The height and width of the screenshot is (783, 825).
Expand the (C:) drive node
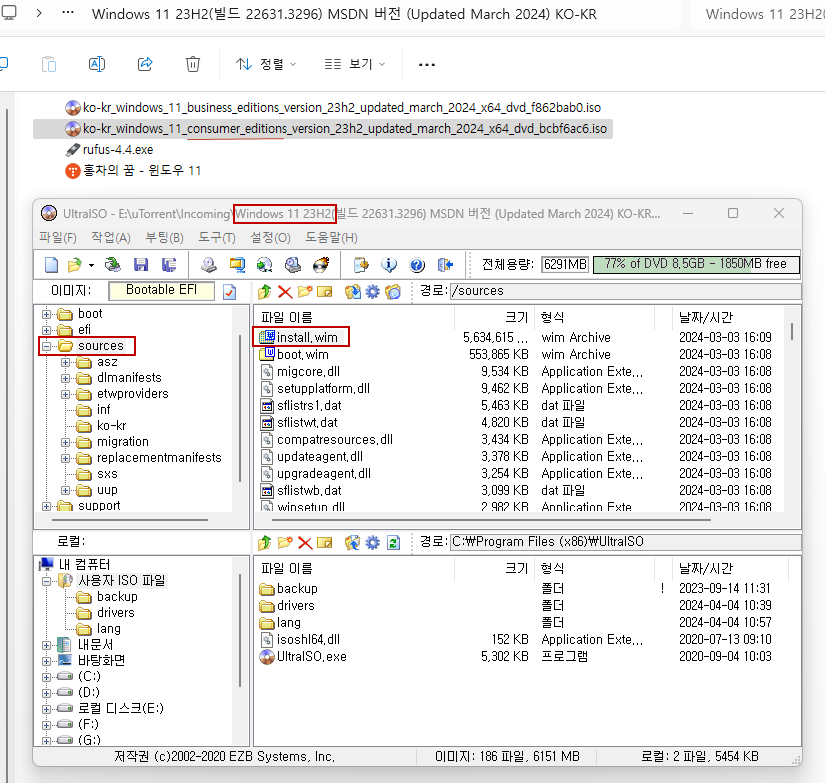click(x=47, y=677)
